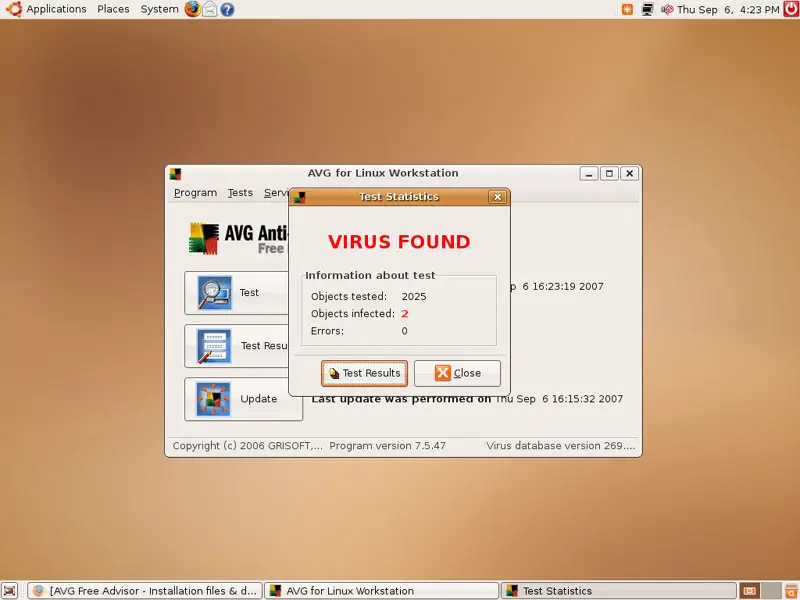Click the VIRUS FOUND heading
The height and width of the screenshot is (600, 800).
click(x=399, y=242)
